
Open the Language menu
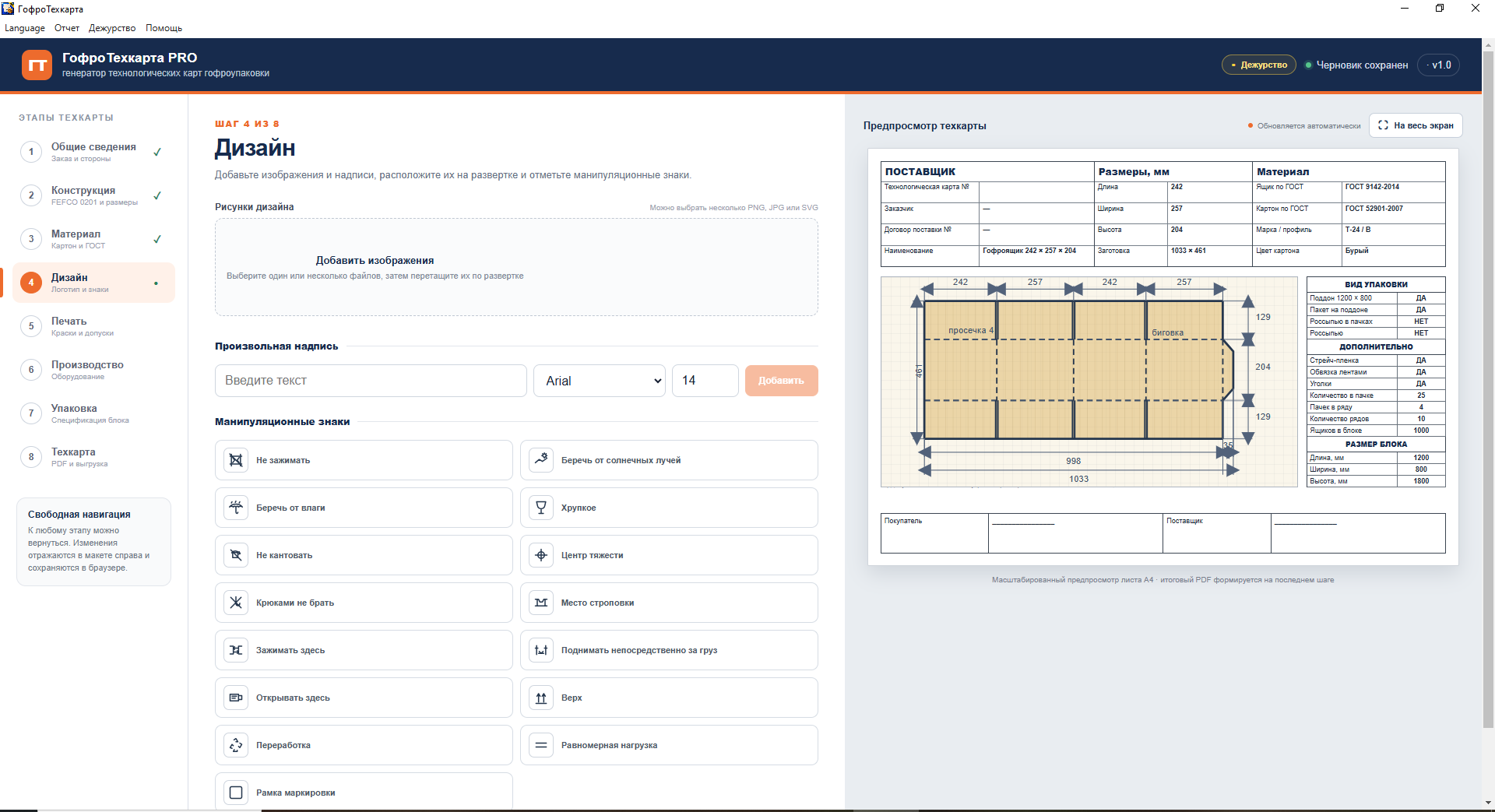pos(25,28)
